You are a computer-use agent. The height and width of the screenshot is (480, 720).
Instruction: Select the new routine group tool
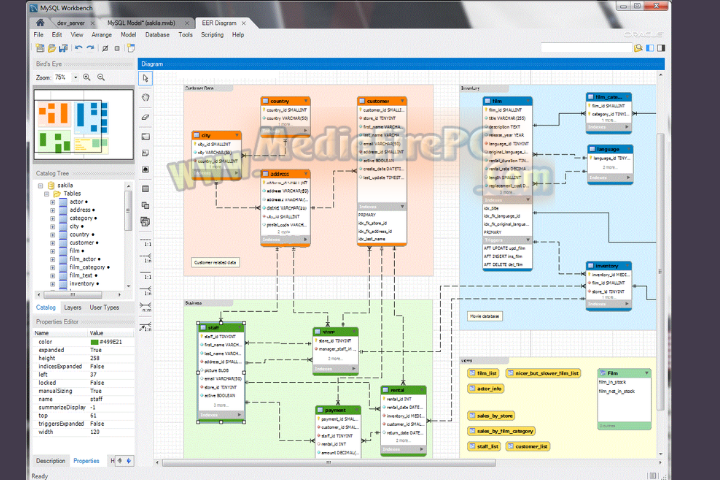[146, 221]
